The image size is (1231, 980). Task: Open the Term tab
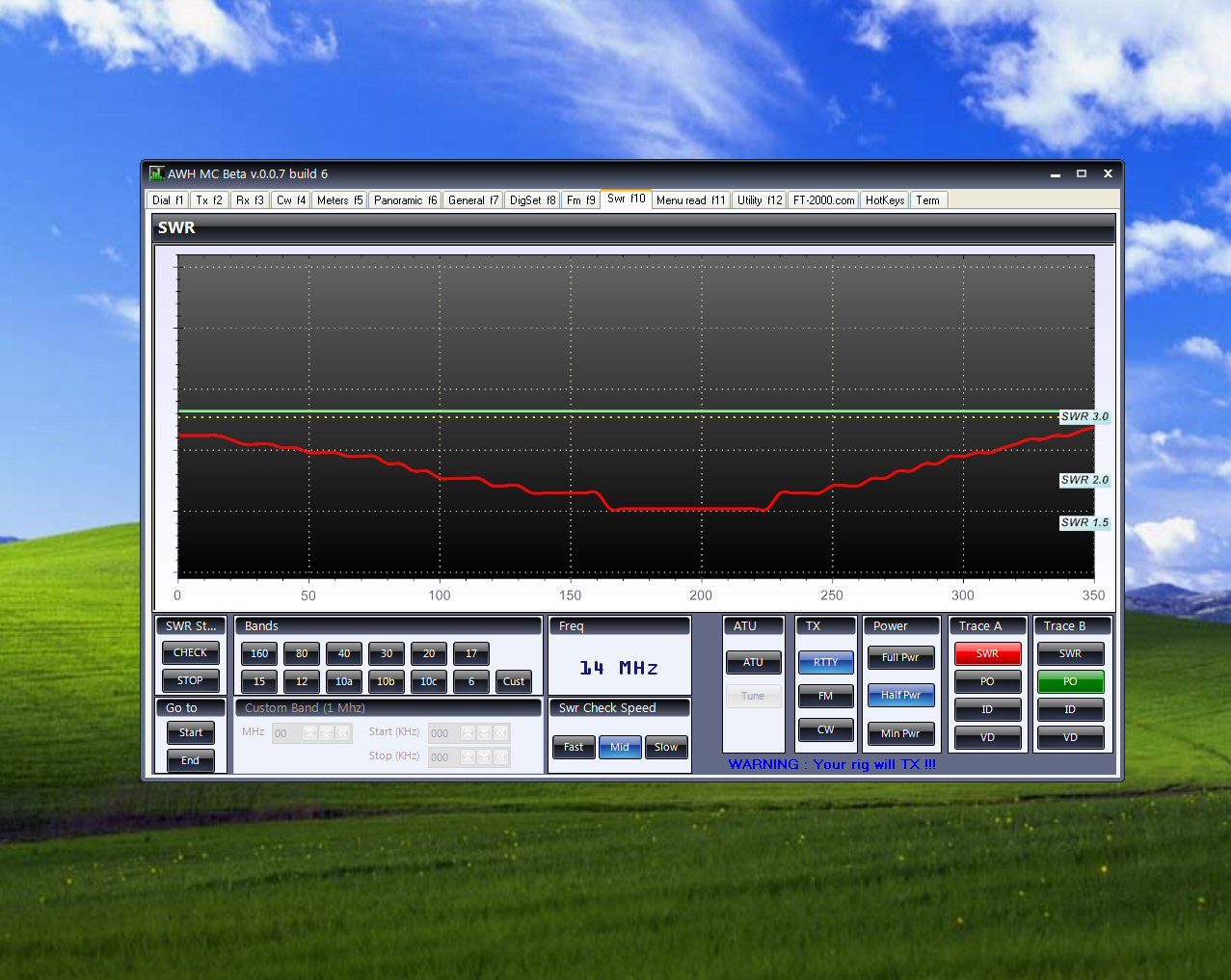click(928, 200)
